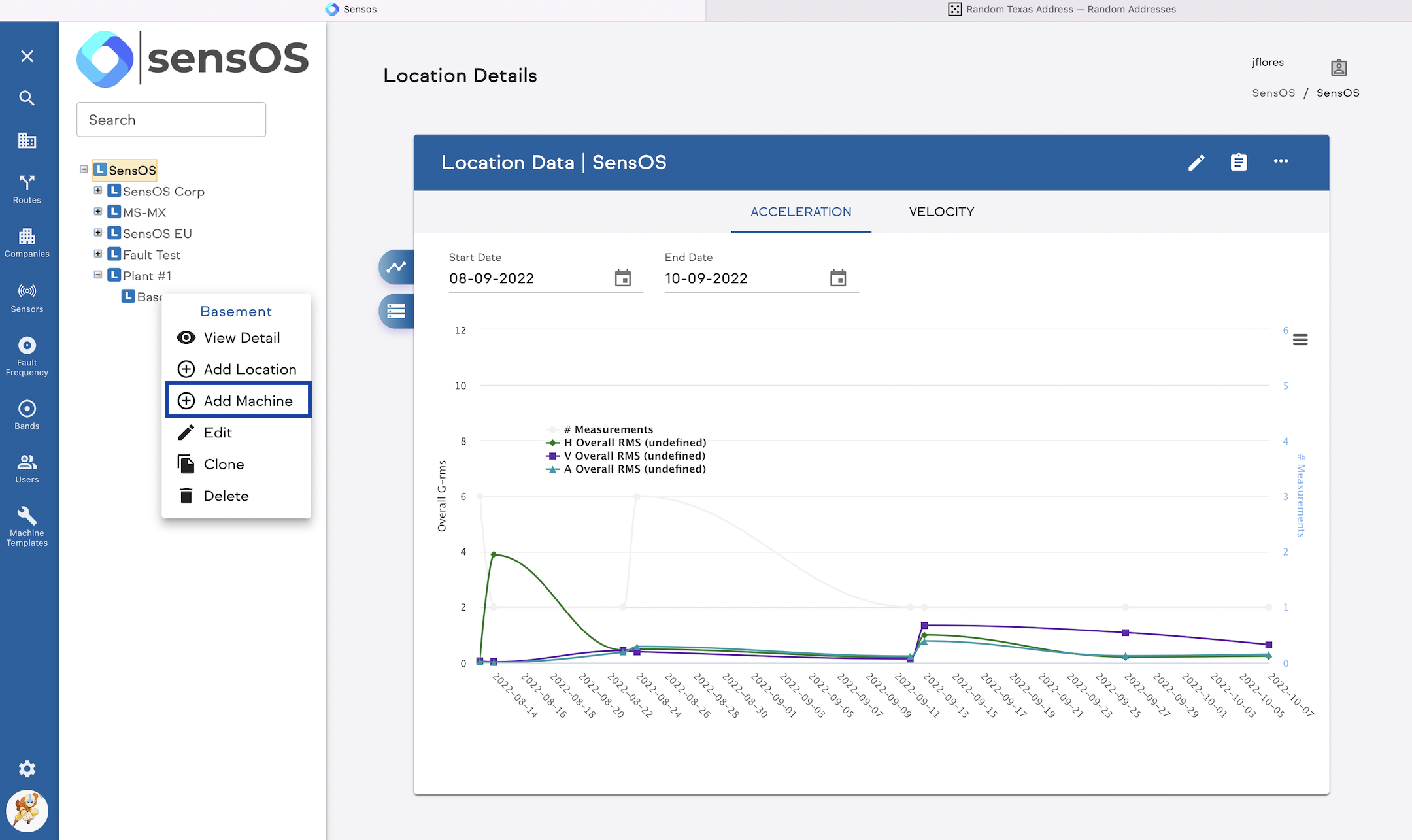1412x840 pixels.
Task: Click the sensOS logo
Action: tap(192, 59)
